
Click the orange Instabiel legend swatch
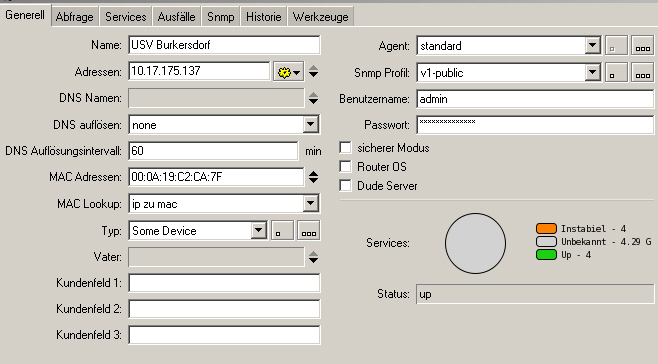(x=546, y=228)
